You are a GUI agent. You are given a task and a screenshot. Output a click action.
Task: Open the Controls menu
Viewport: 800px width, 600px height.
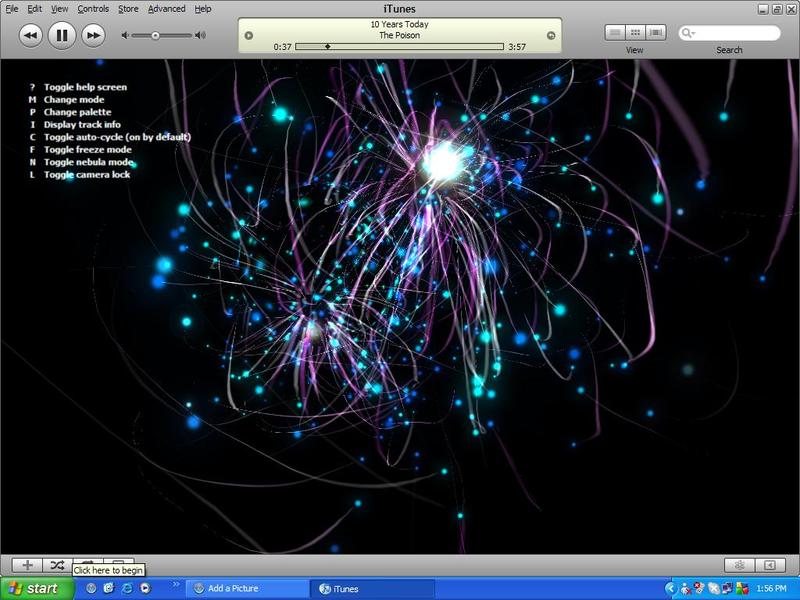pos(93,9)
